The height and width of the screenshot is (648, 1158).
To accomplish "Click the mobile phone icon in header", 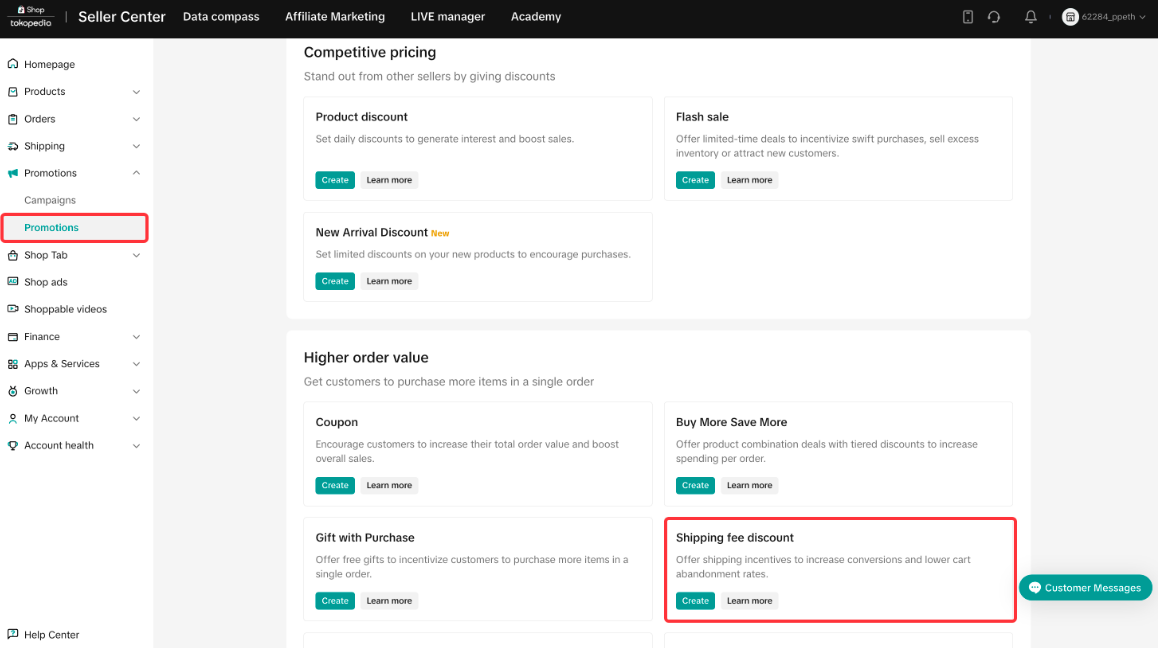I will tap(967, 17).
